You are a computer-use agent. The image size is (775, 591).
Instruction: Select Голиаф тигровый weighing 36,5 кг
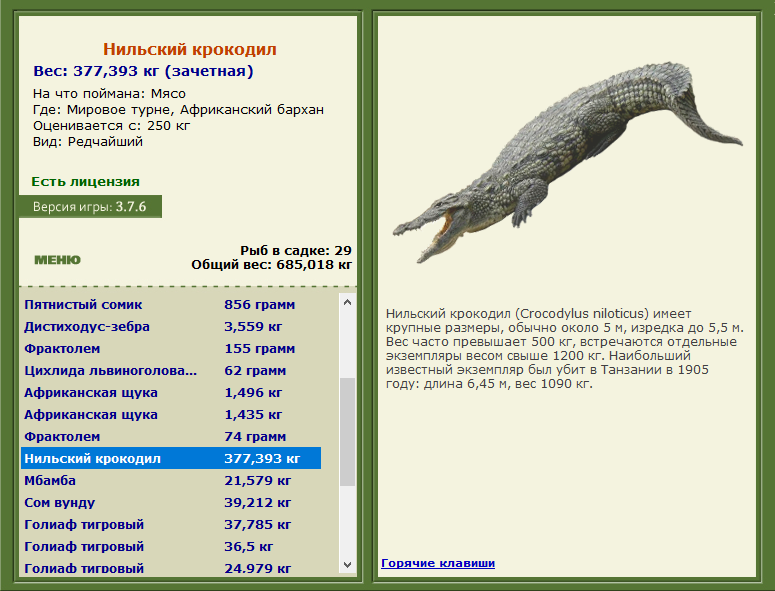point(171,547)
